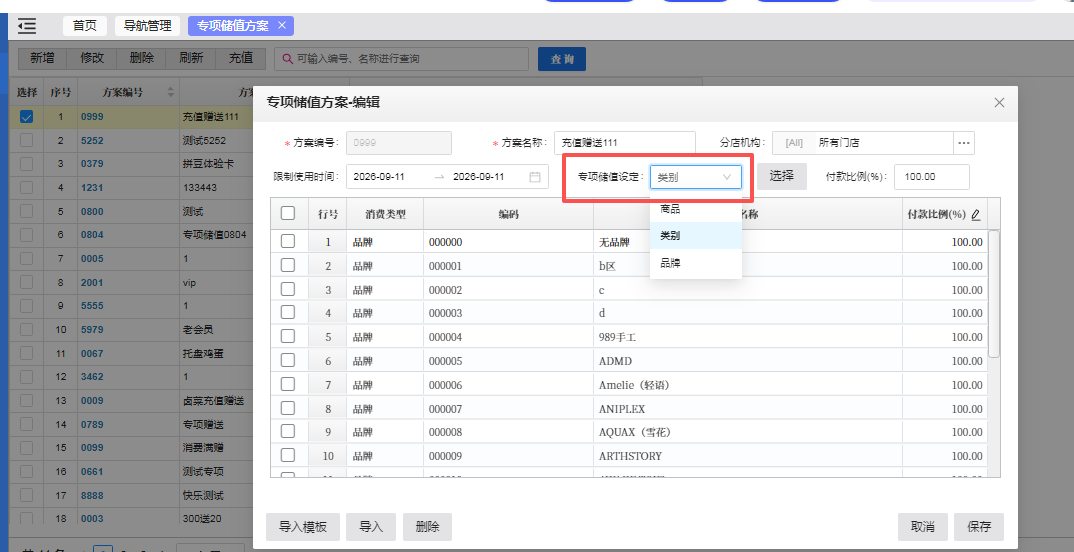
Task: Click the pencil icon in 付款比例 header
Action: (975, 214)
